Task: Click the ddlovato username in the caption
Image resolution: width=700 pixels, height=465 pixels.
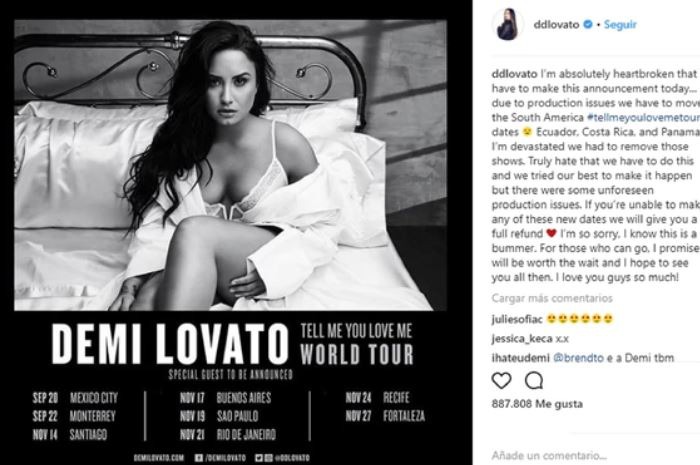Action: pyautogui.click(x=514, y=74)
